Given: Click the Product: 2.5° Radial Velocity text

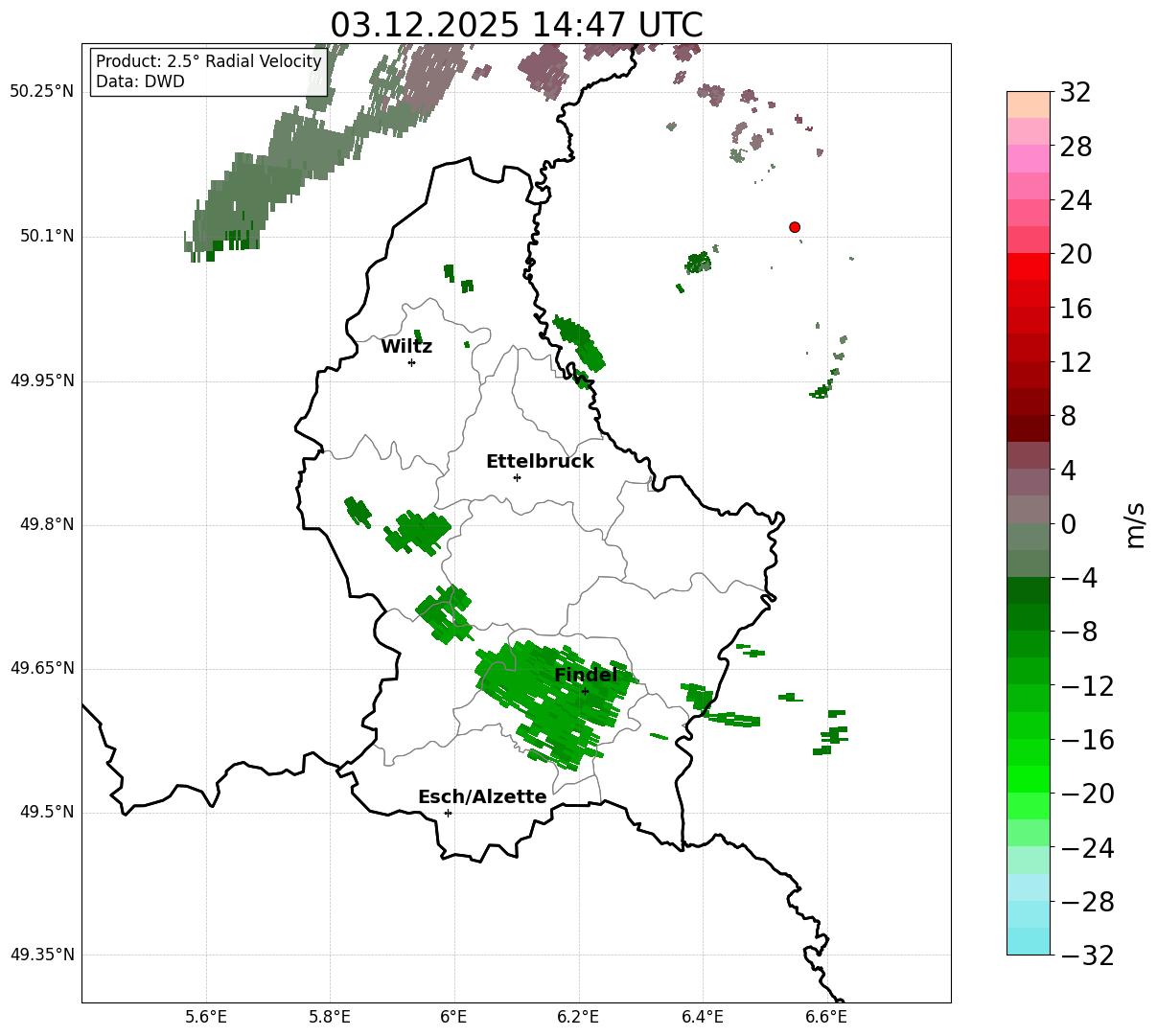Looking at the screenshot, I should (209, 61).
